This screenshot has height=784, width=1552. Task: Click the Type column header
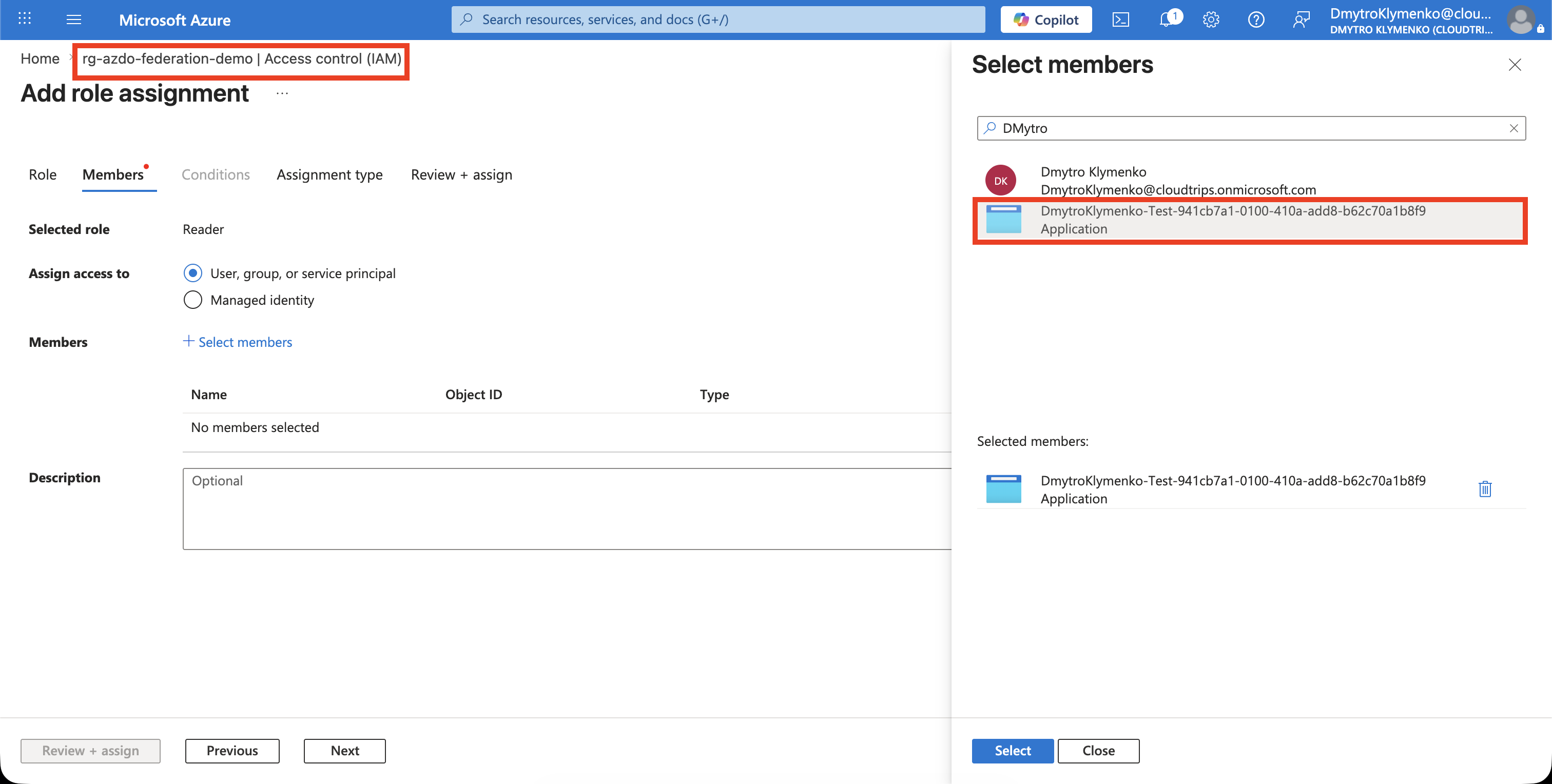tap(714, 395)
